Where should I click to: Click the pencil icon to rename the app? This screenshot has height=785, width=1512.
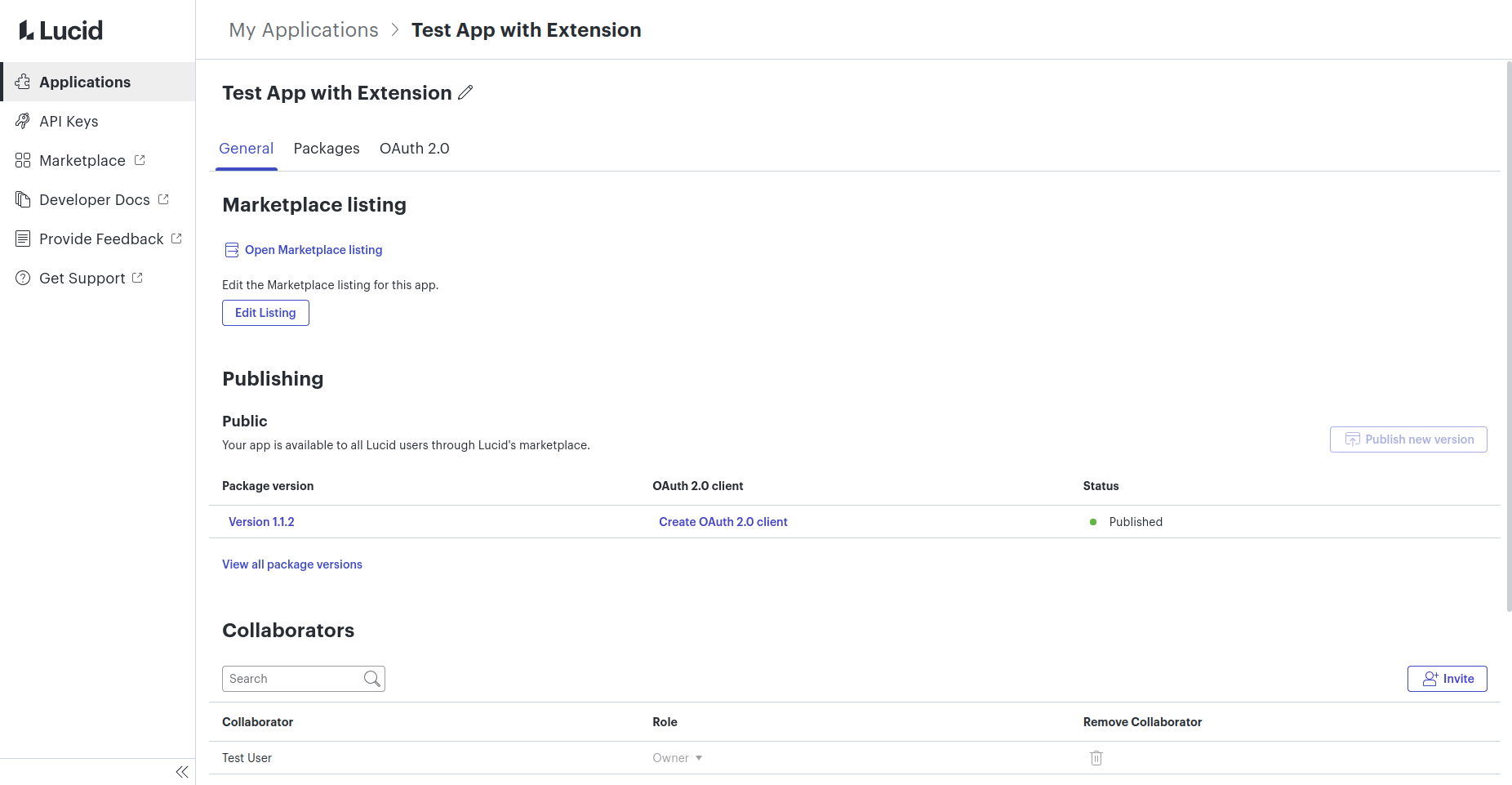[465, 92]
